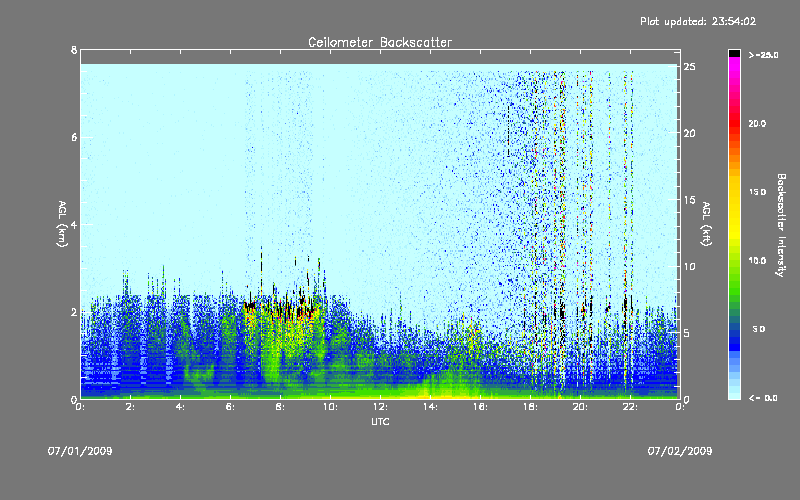Click the '20' tick on kft axis

tap(690, 133)
